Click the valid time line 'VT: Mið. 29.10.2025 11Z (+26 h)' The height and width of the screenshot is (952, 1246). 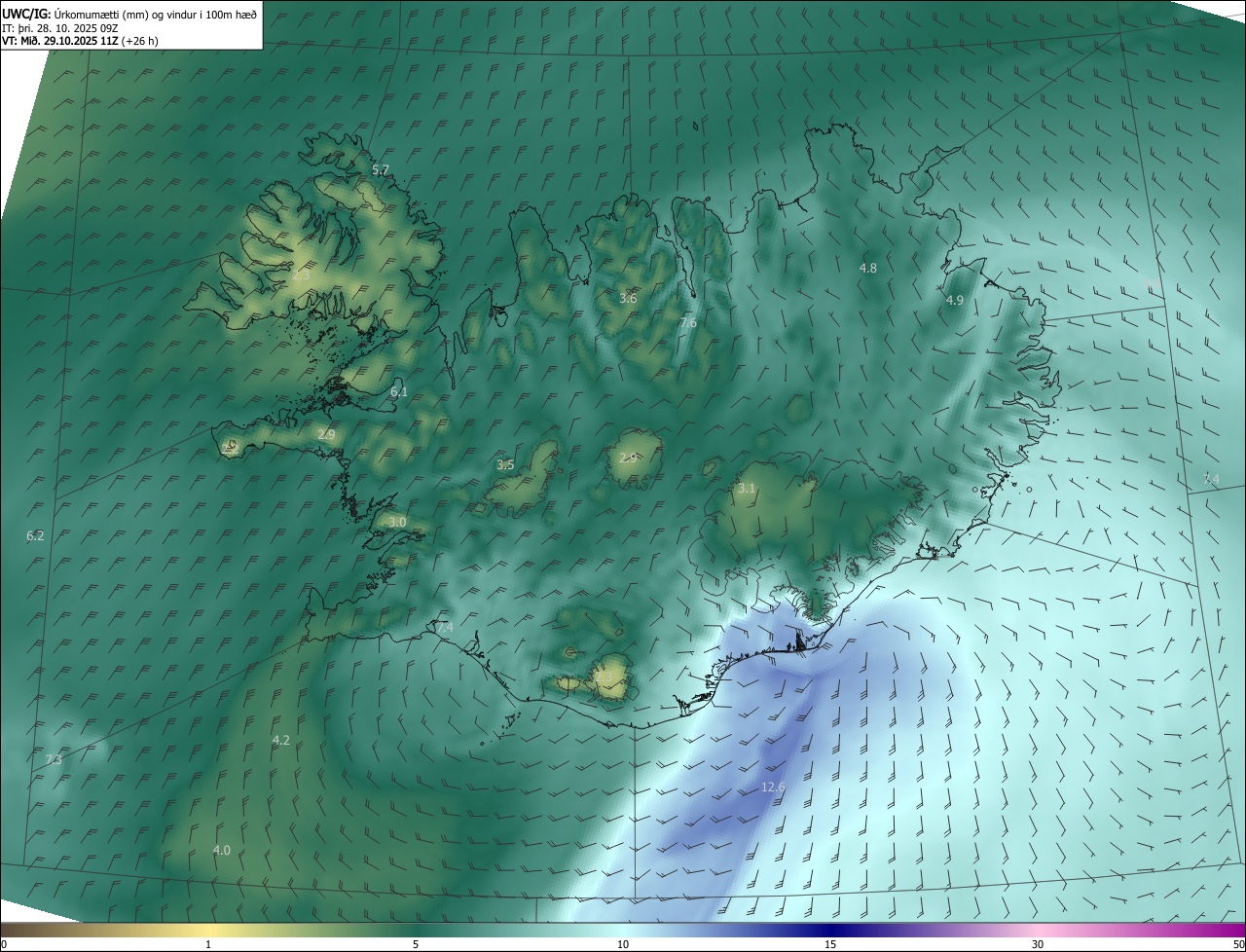80,41
